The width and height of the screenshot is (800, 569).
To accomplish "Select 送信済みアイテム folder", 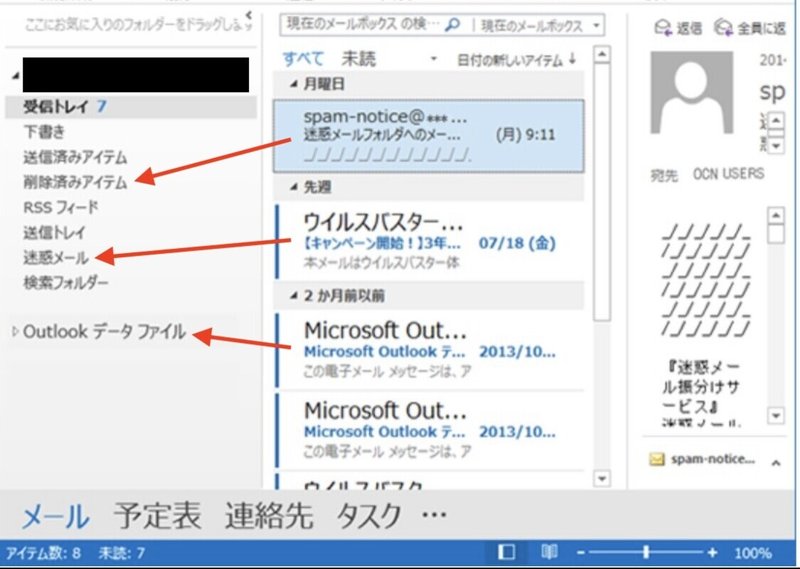I will click(x=75, y=157).
